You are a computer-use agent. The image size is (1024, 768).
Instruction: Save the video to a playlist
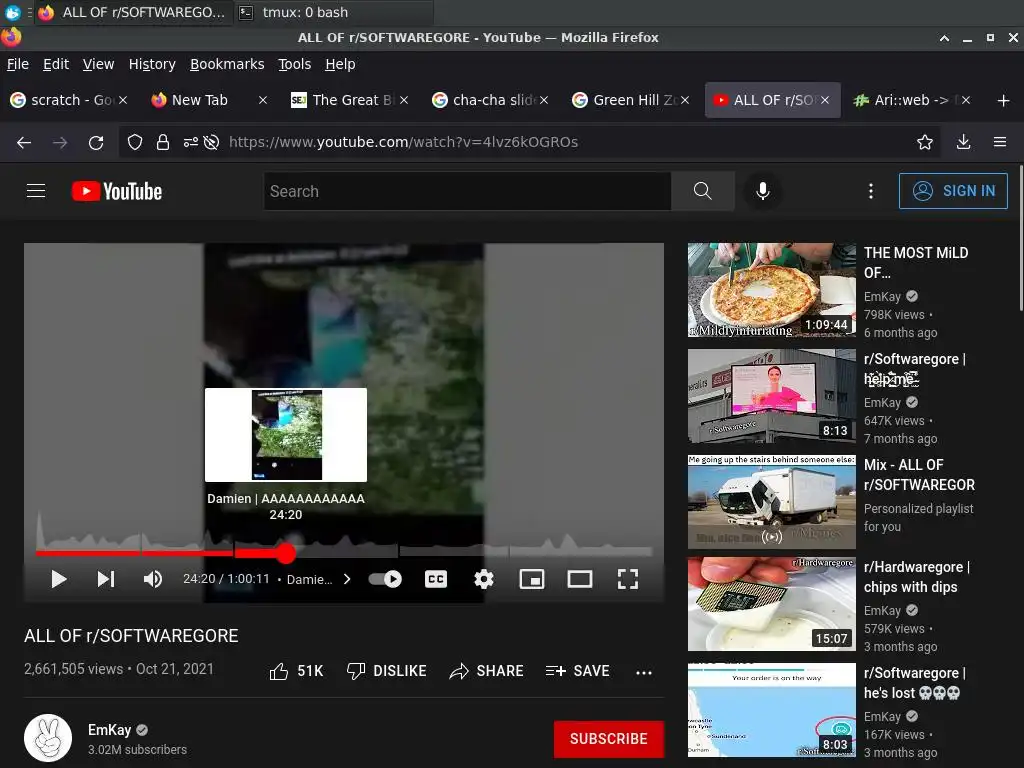point(577,671)
